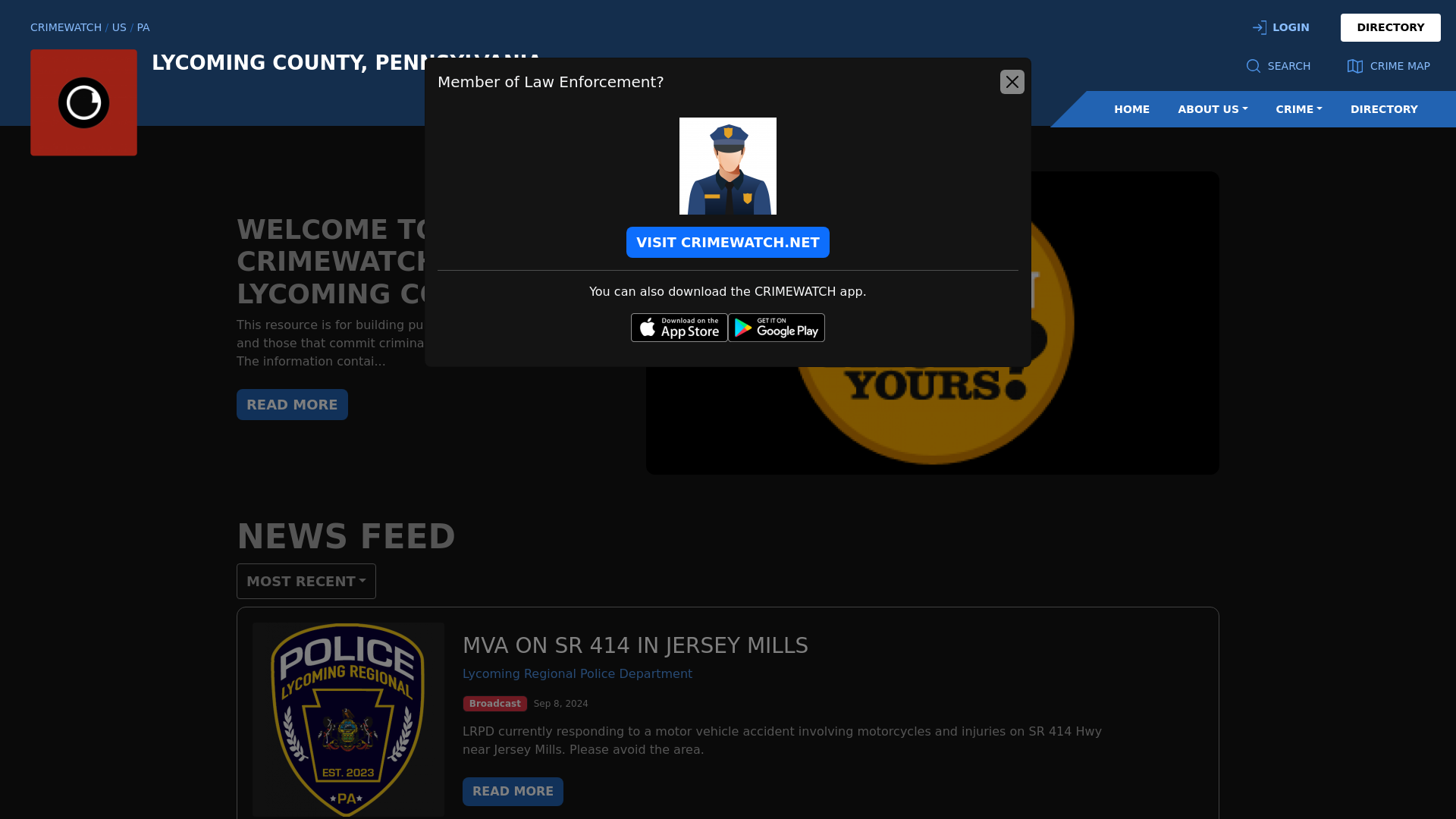
Task: Open Lycoming Regional Police Department link
Action: point(577,673)
